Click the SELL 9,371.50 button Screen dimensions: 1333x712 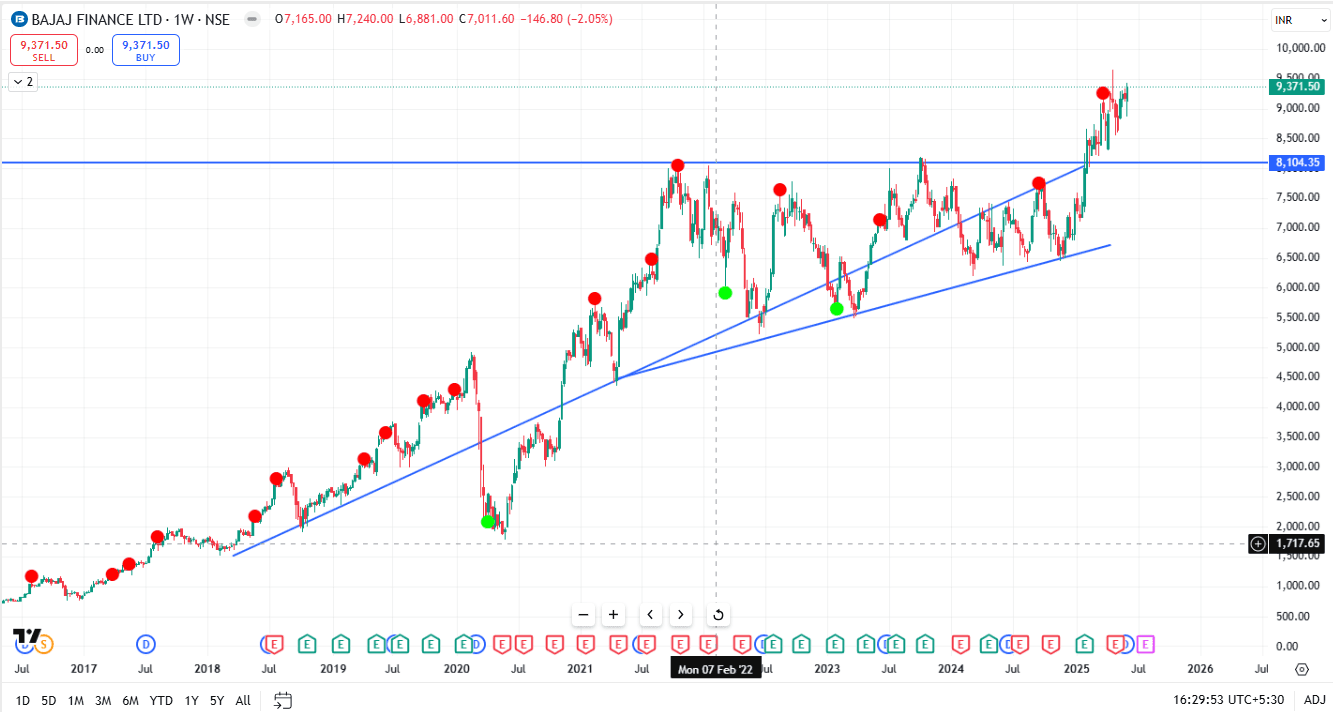tap(44, 50)
